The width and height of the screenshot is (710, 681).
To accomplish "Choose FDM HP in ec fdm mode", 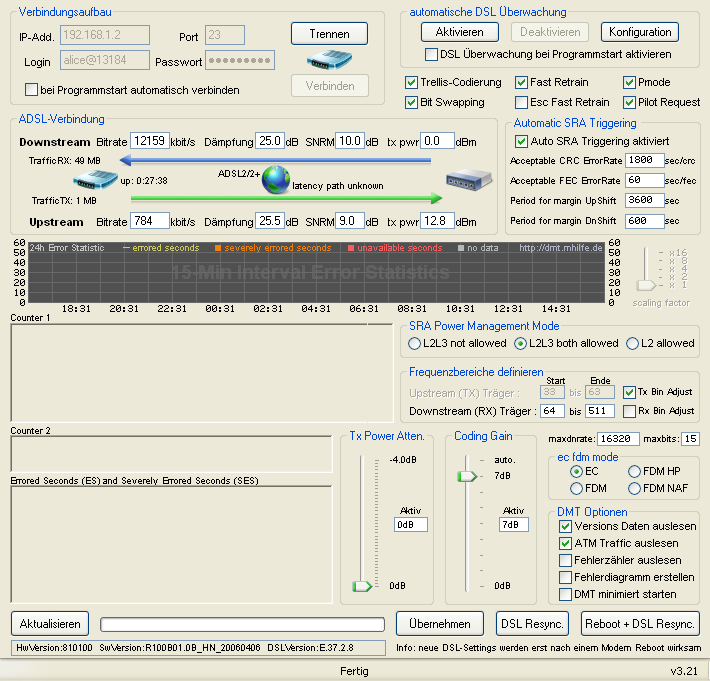I will (634, 471).
